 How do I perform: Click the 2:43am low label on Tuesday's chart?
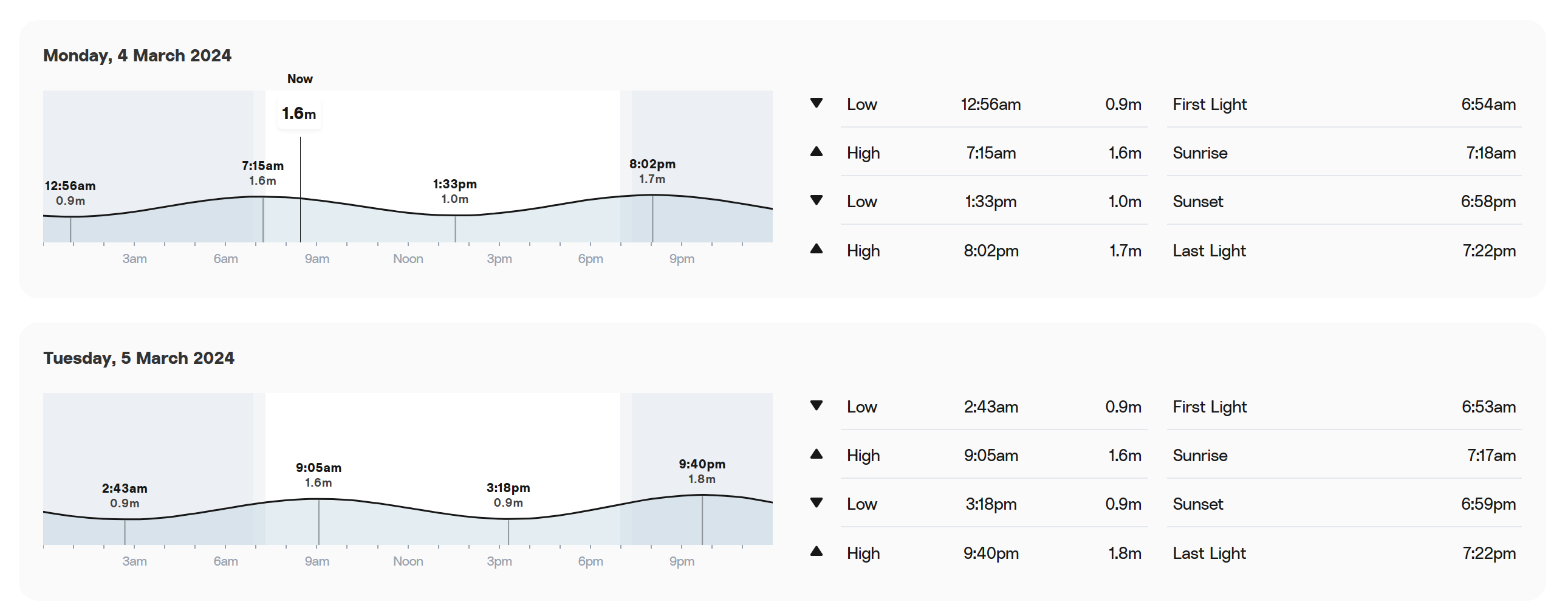(124, 489)
